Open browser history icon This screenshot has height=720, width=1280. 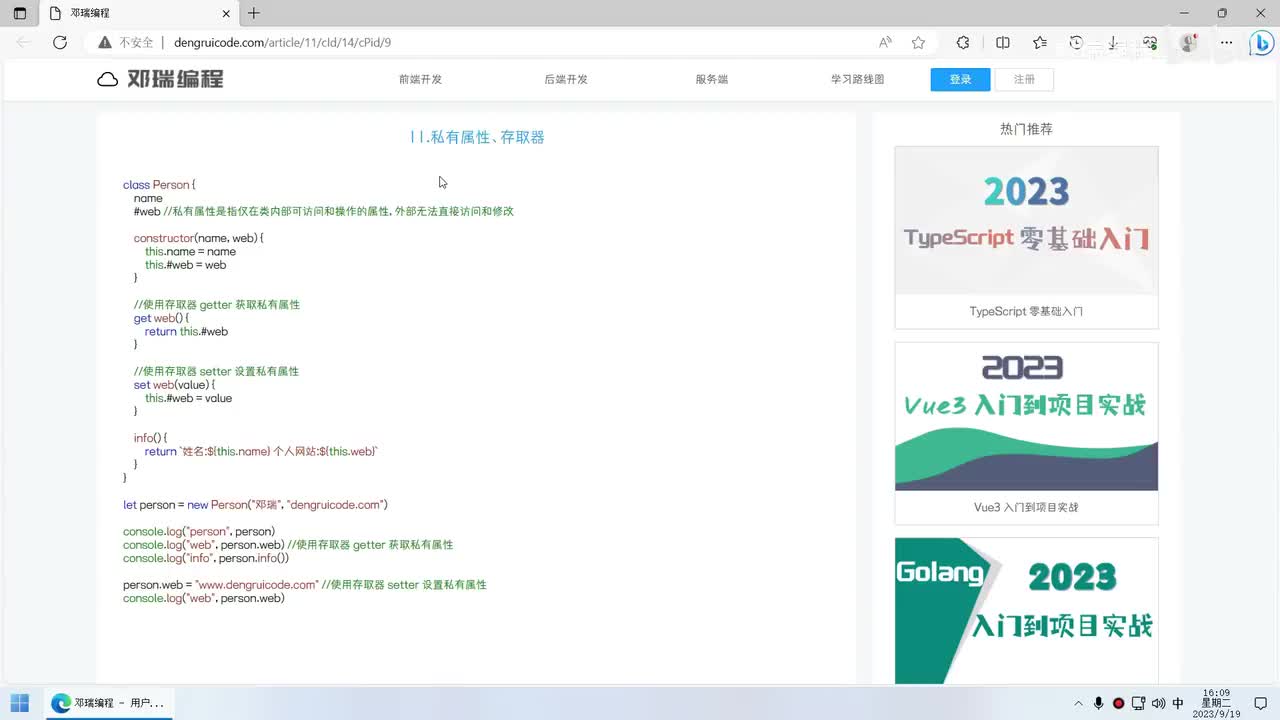[x=1076, y=42]
